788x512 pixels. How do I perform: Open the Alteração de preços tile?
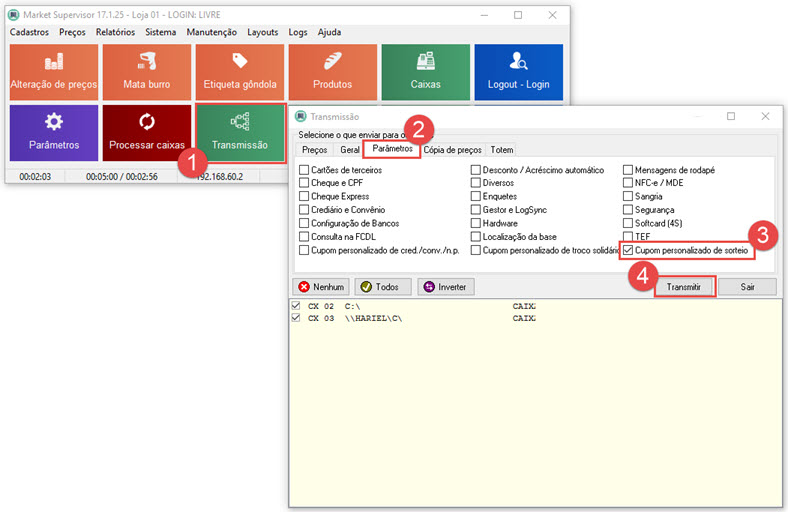(54, 72)
